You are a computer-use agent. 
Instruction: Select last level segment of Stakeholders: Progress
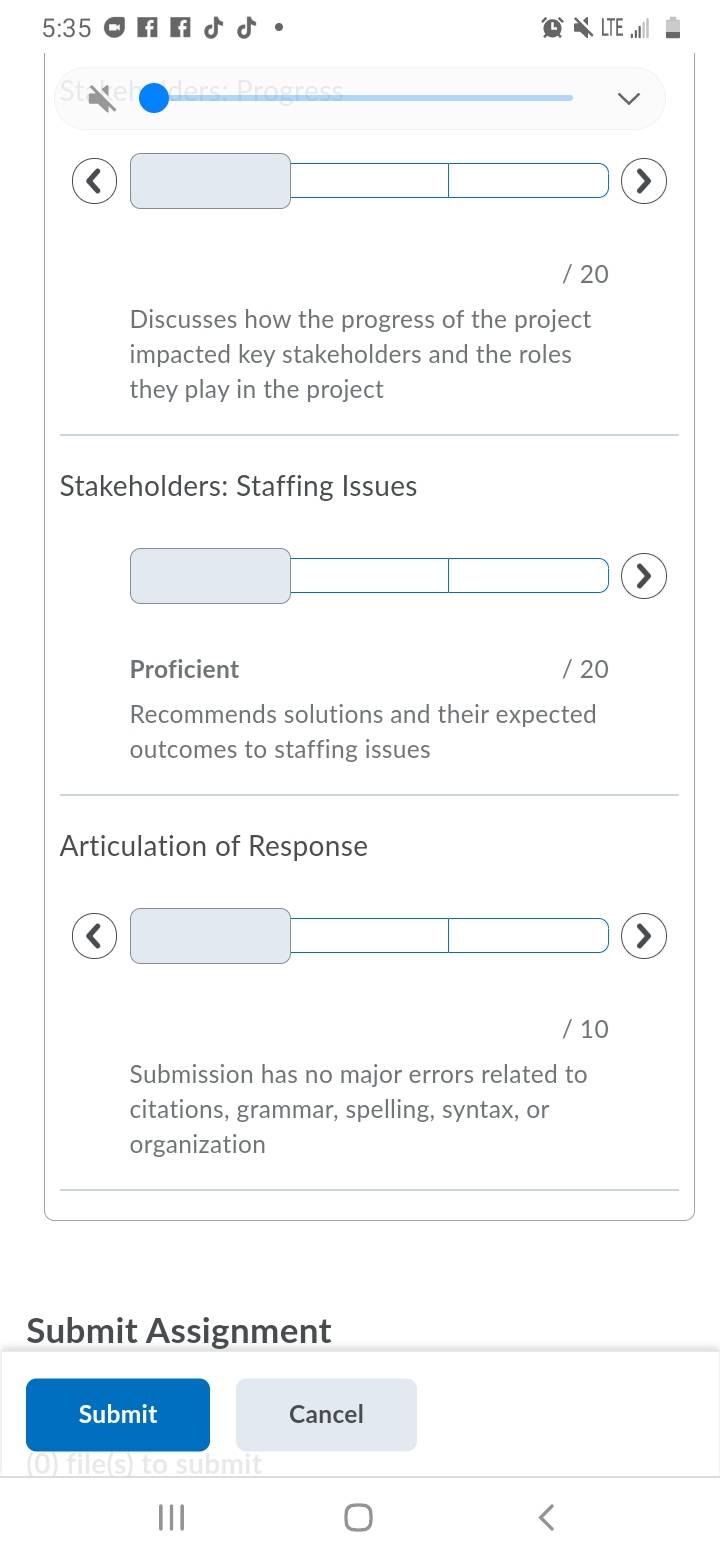(x=528, y=181)
